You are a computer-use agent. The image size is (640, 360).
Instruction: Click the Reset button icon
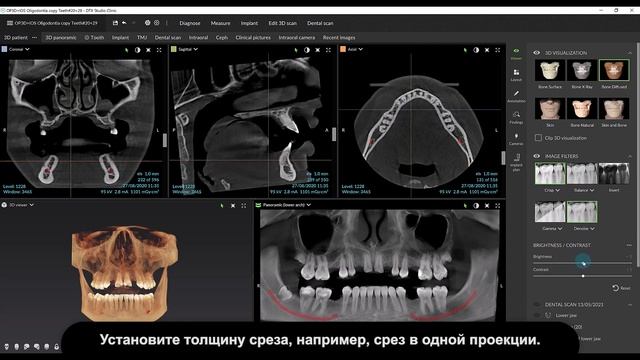click(616, 288)
